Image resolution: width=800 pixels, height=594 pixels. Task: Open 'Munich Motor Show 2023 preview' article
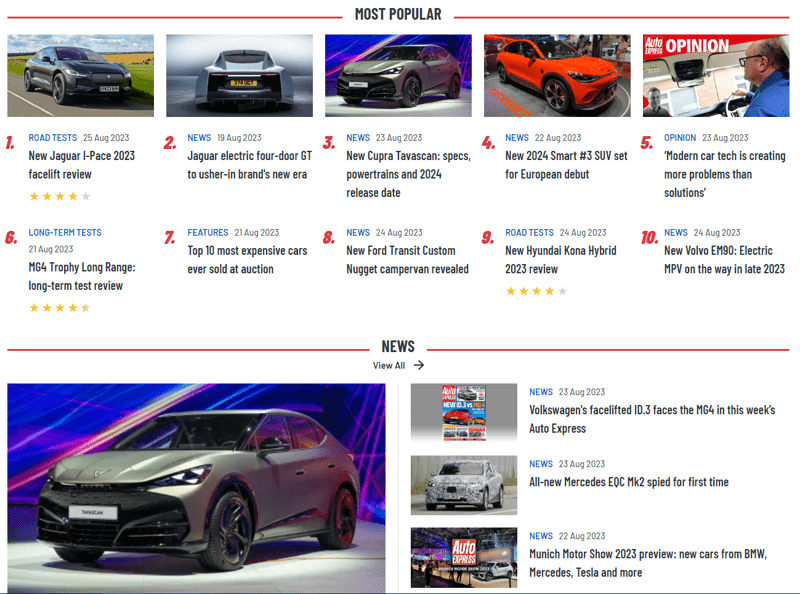[648, 563]
